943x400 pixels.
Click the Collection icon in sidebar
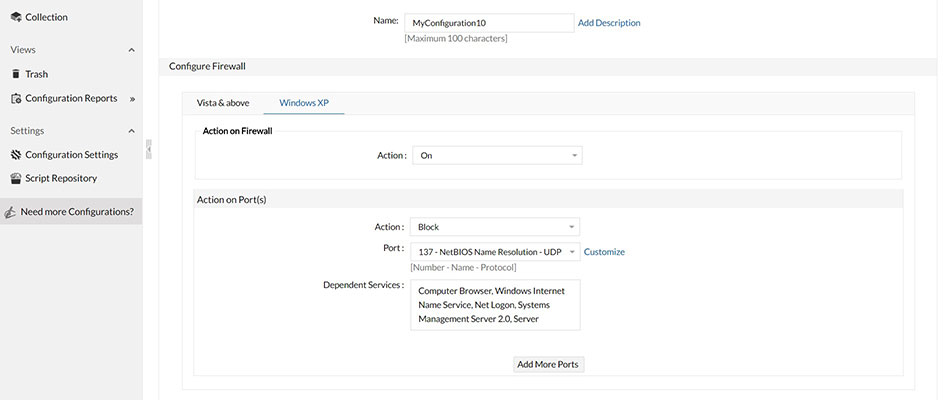pyautogui.click(x=15, y=17)
